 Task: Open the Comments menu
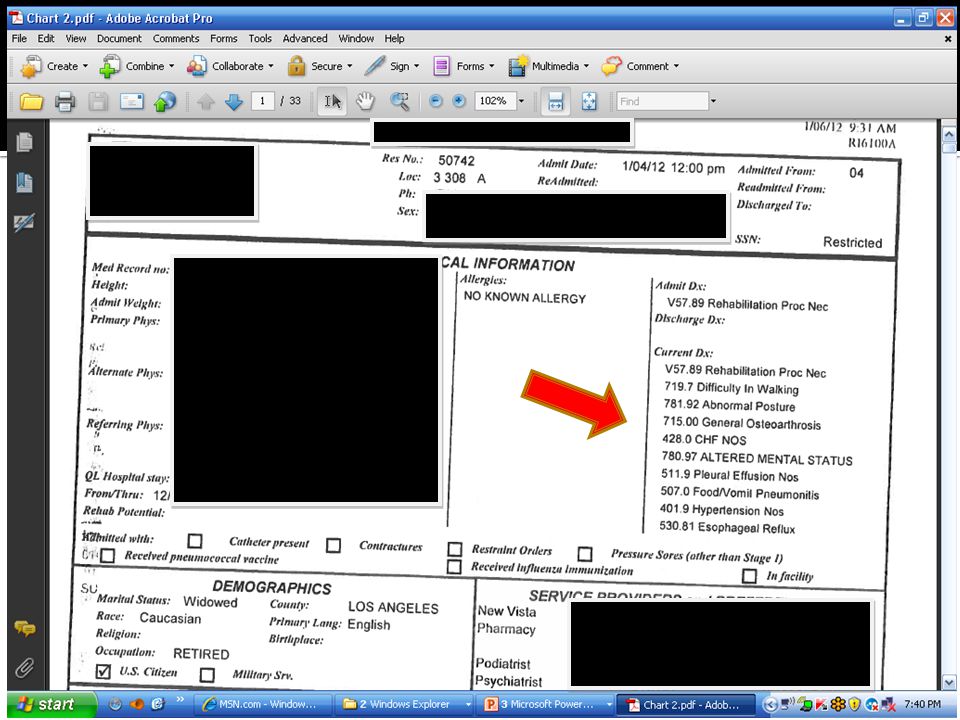click(x=176, y=39)
